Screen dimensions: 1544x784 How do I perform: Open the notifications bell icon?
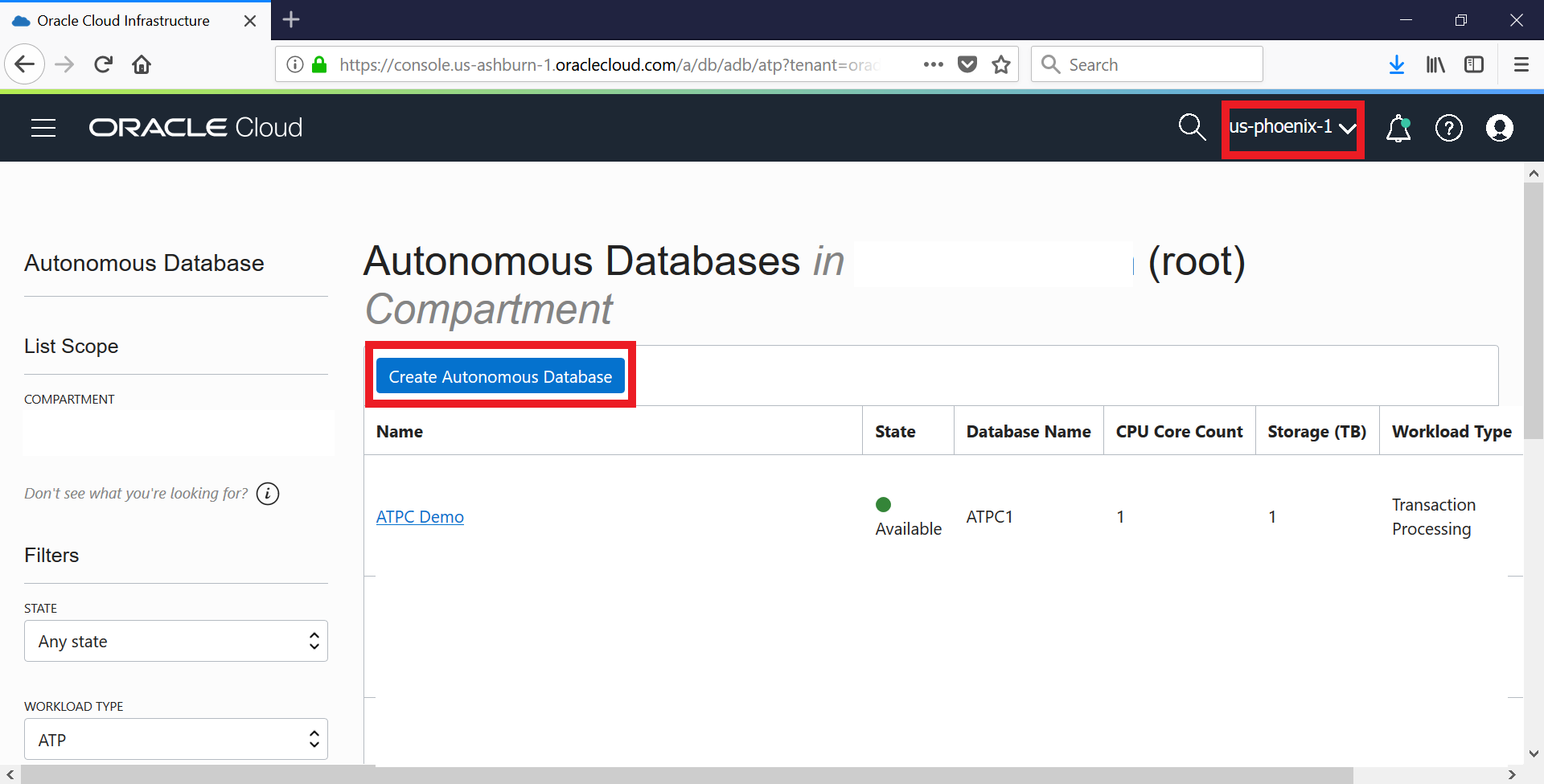pos(1398,129)
